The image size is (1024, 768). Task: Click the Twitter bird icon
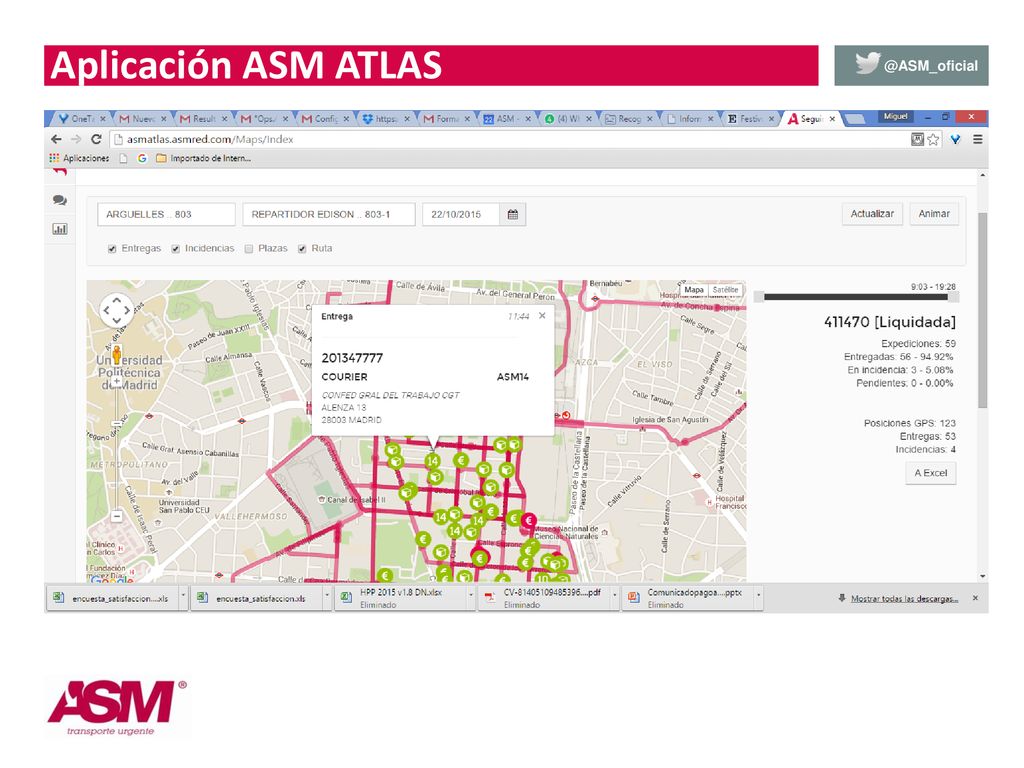867,63
